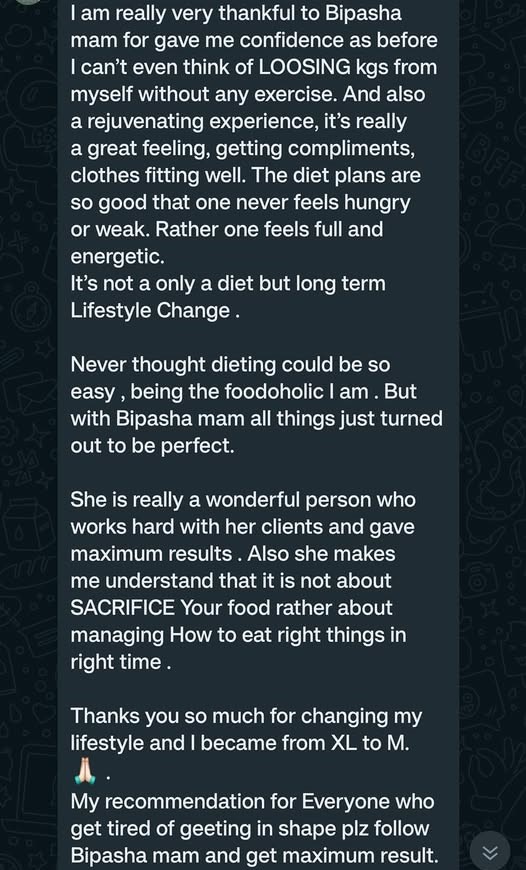Tap the word 'SACRIFICE' in the message
The height and width of the screenshot is (870, 526).
122,608
